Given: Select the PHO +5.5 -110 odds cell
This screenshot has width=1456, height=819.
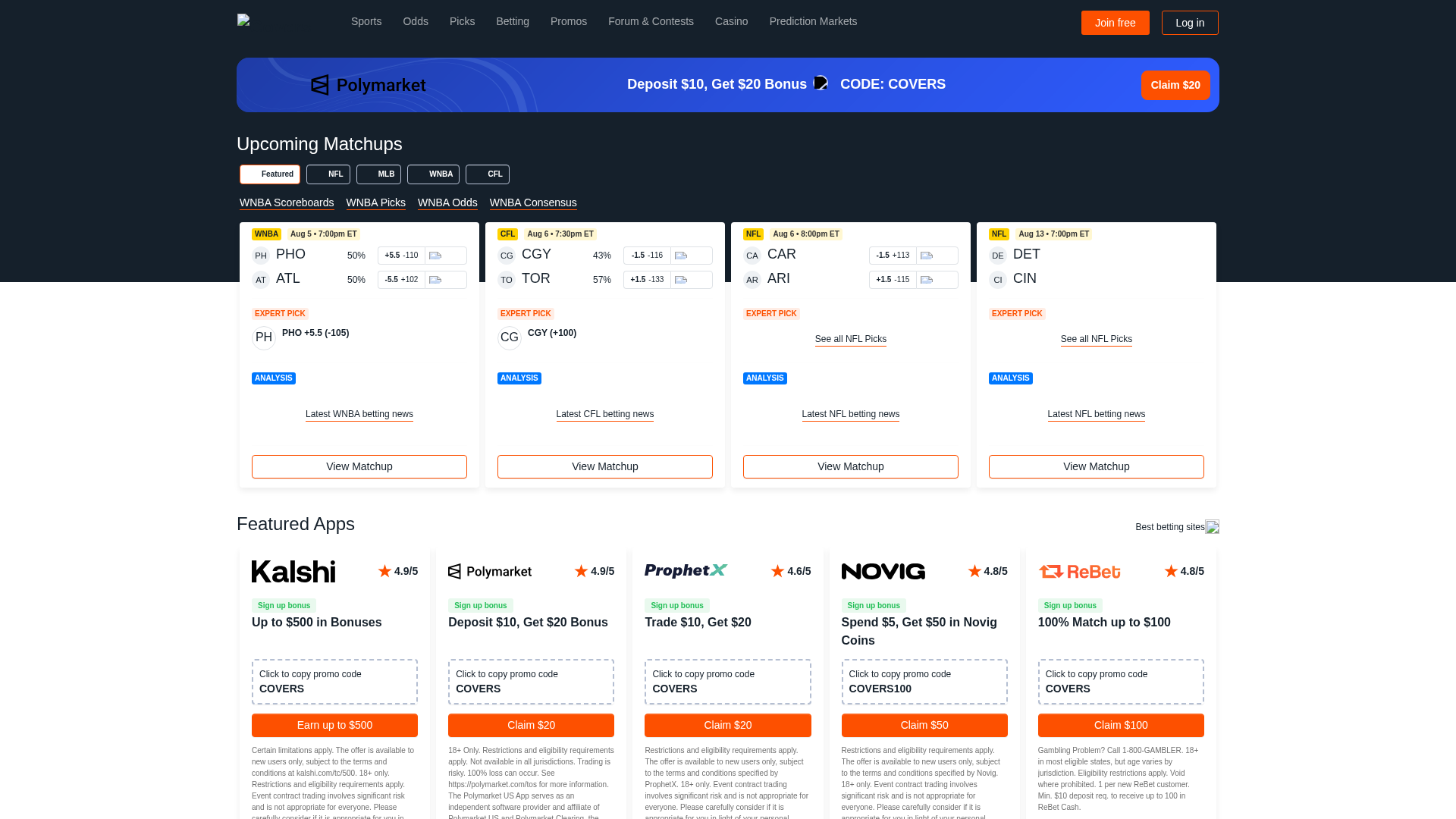Looking at the screenshot, I should pos(401,256).
